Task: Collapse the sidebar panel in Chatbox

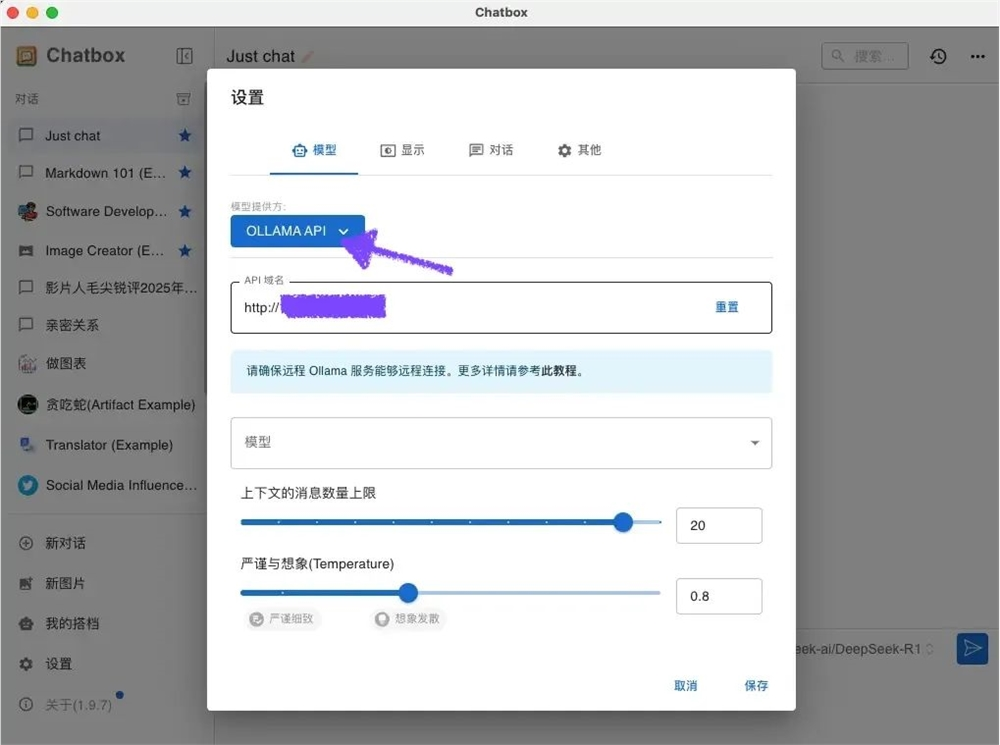Action: pos(185,56)
